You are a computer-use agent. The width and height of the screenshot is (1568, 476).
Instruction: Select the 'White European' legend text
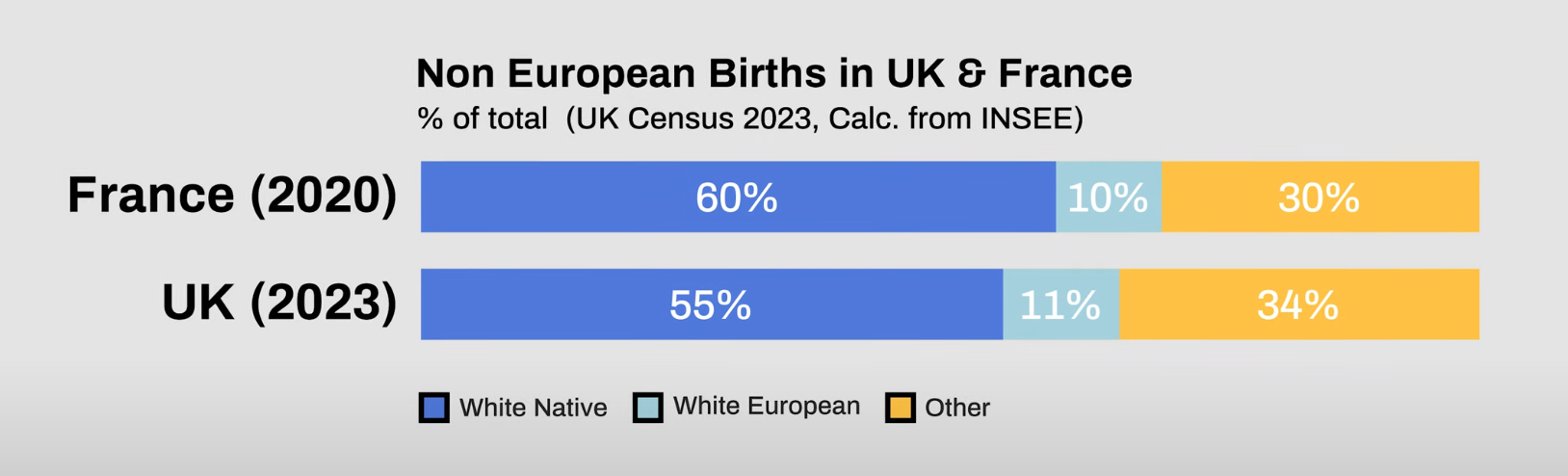click(x=767, y=407)
